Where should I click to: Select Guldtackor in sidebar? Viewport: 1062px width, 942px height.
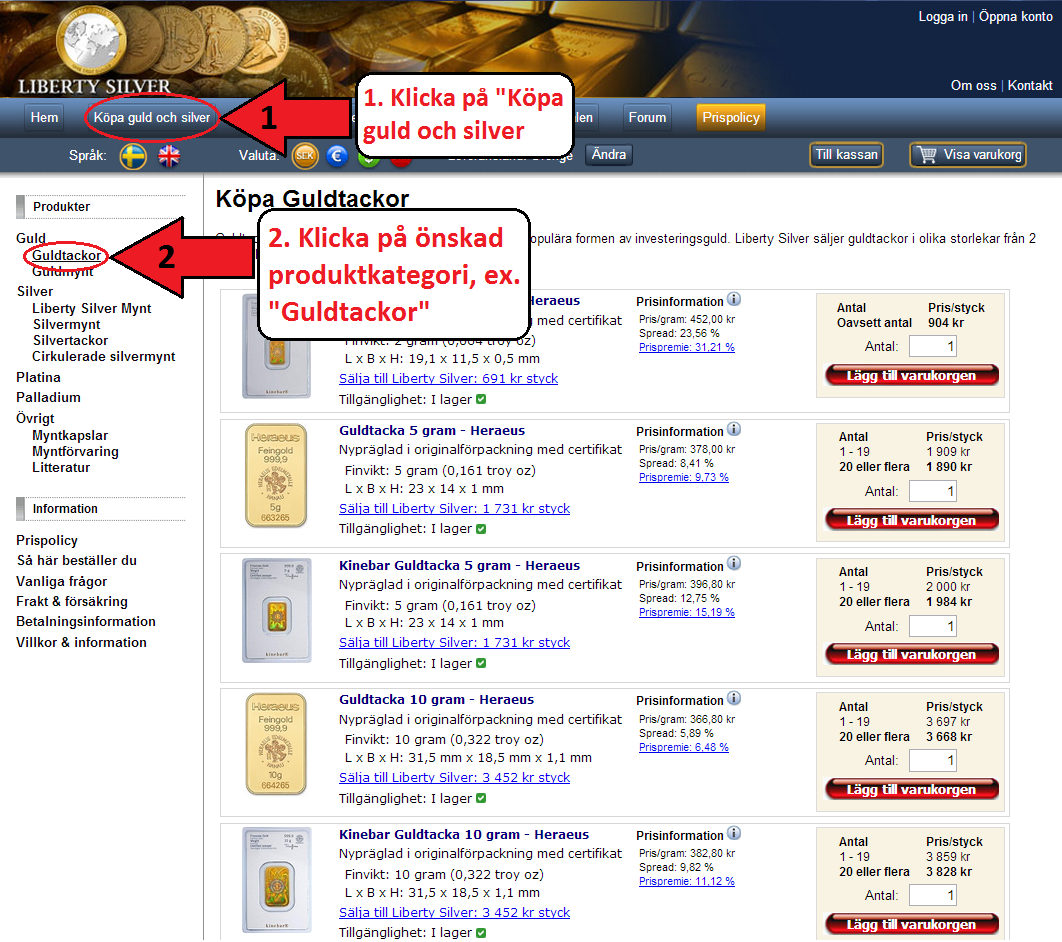coord(66,255)
